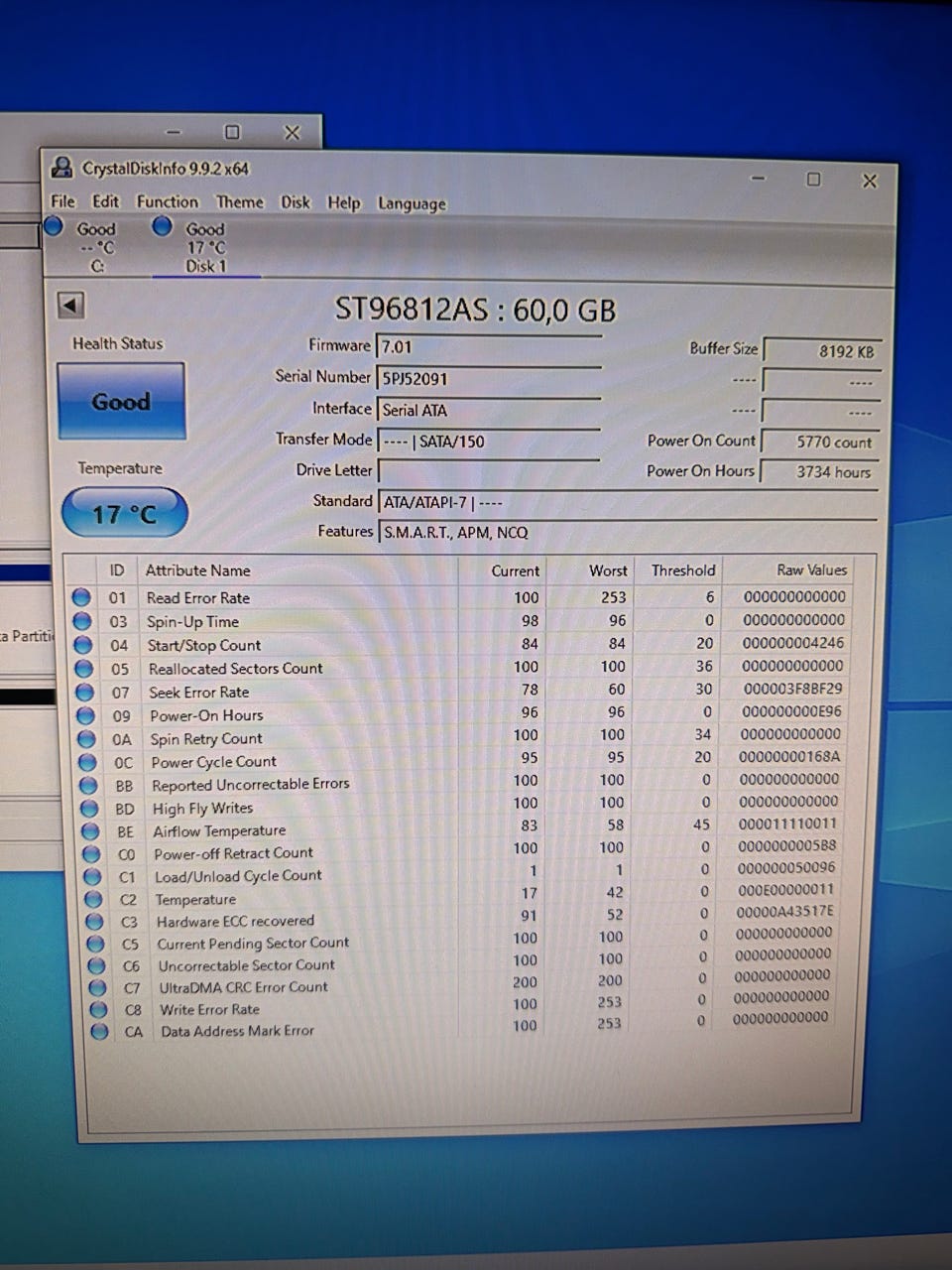Click the CrystalDiskInfo title bar app icon
Screen dimensions: 952x1270
(x=62, y=167)
